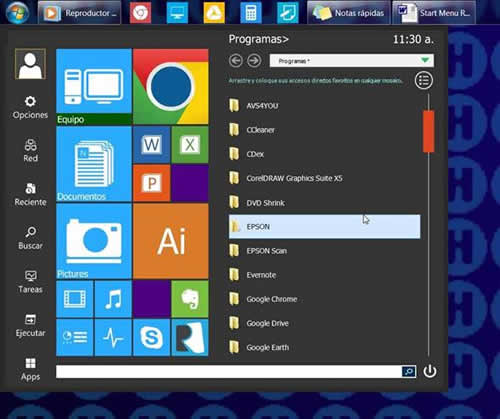The height and width of the screenshot is (419, 500).
Task: Open the pulse monitor tile
Action: [113, 337]
